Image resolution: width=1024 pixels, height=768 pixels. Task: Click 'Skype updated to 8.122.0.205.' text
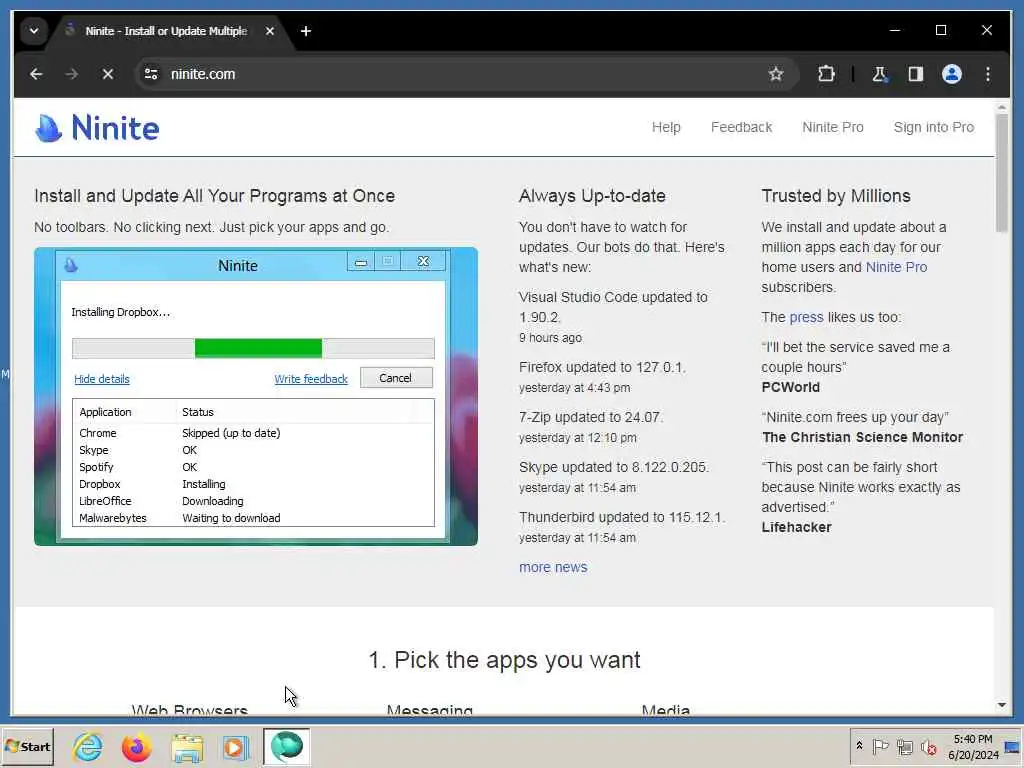point(614,468)
